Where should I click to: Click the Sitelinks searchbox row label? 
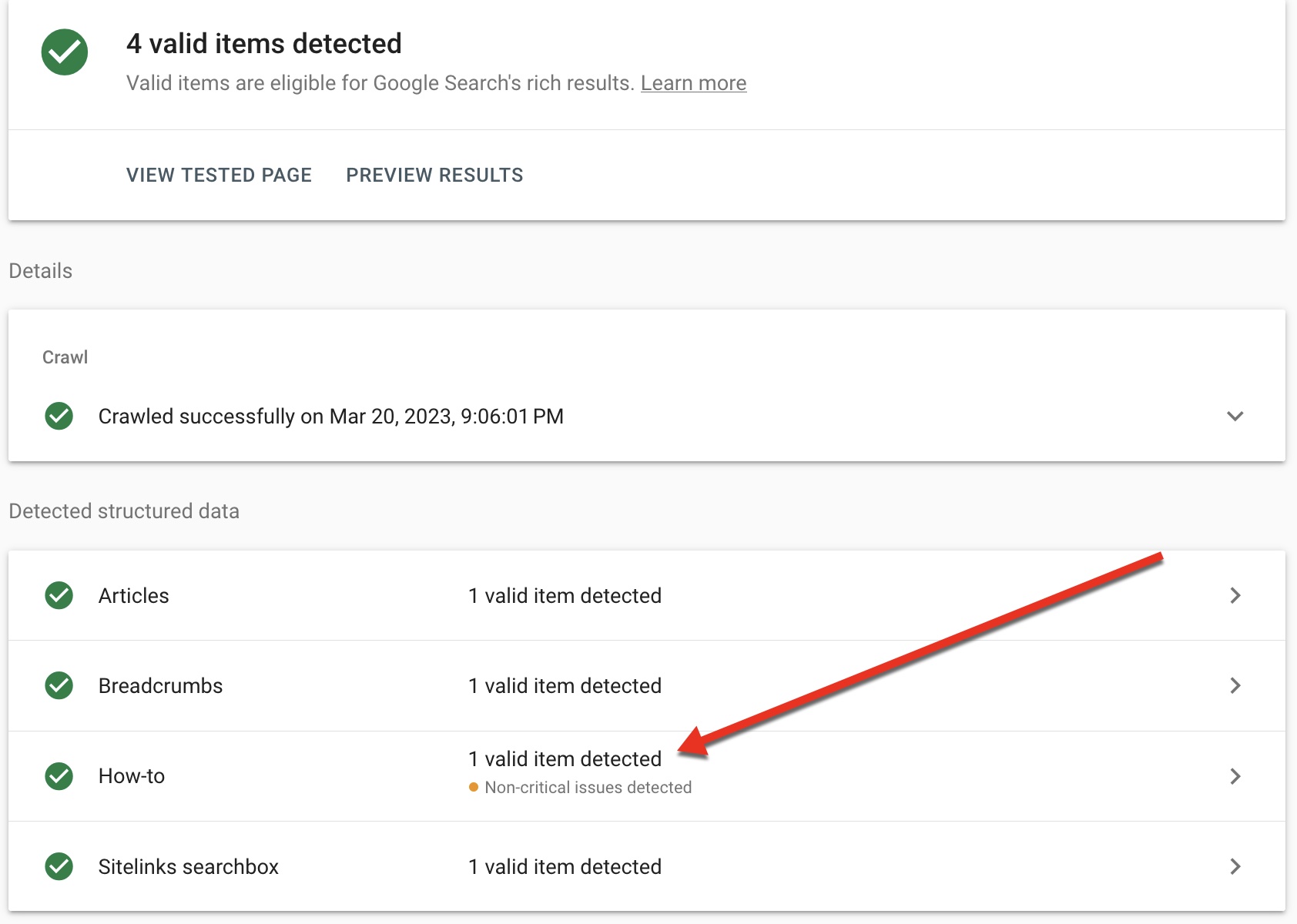(189, 867)
